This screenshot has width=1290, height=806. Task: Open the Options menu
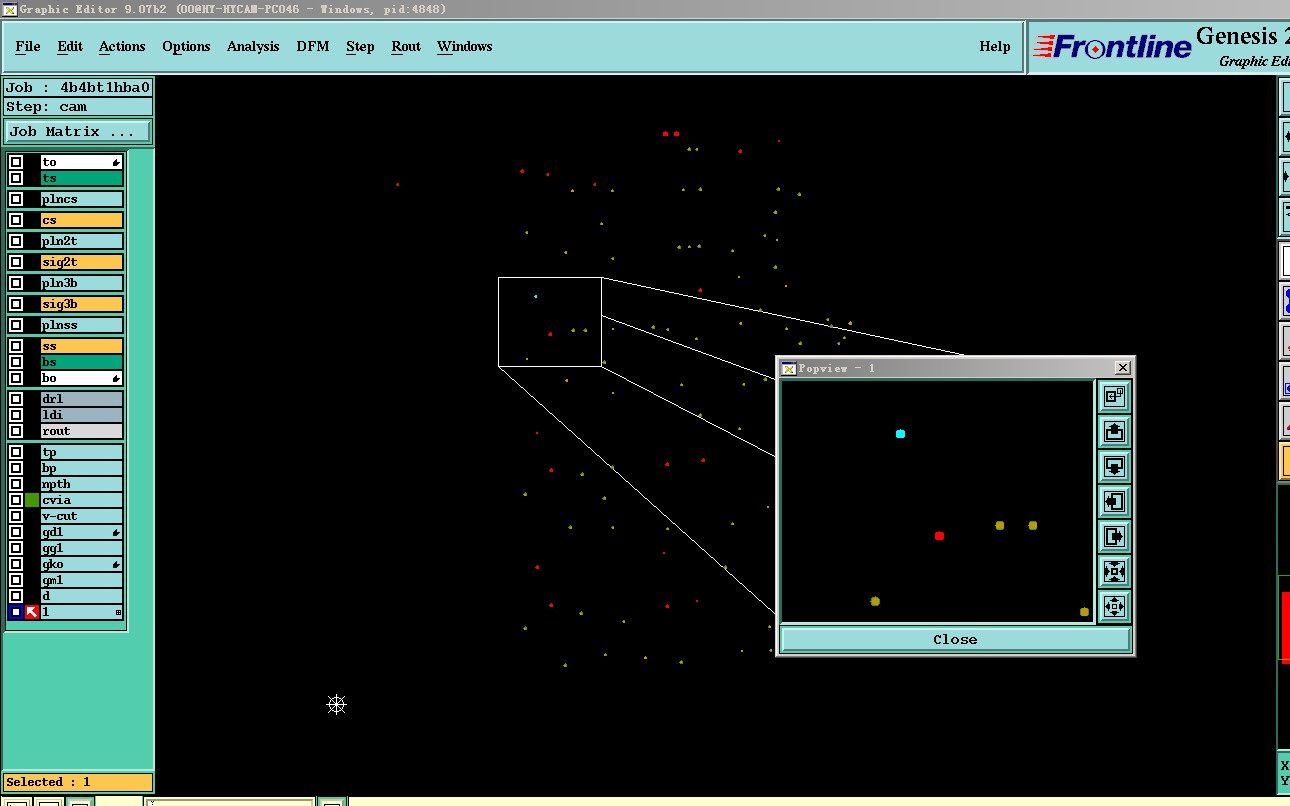click(186, 46)
